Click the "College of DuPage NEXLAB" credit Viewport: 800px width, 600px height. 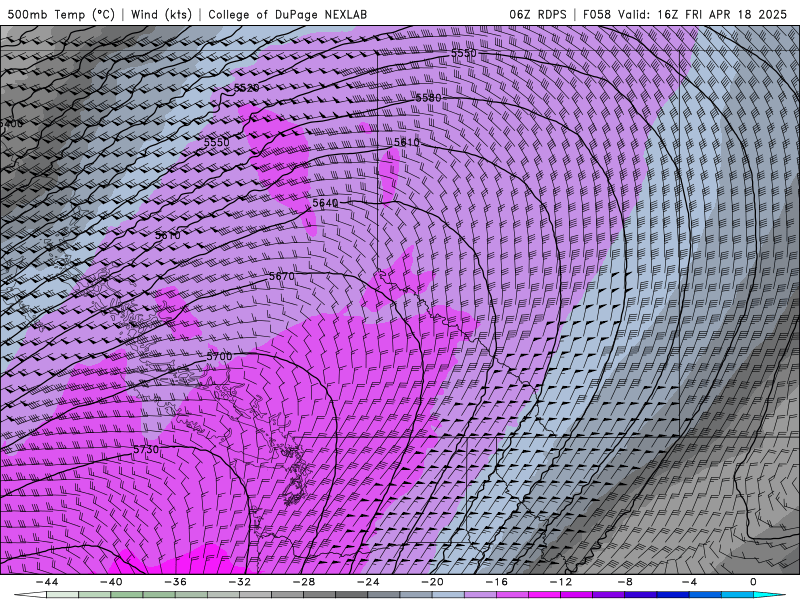tap(287, 14)
